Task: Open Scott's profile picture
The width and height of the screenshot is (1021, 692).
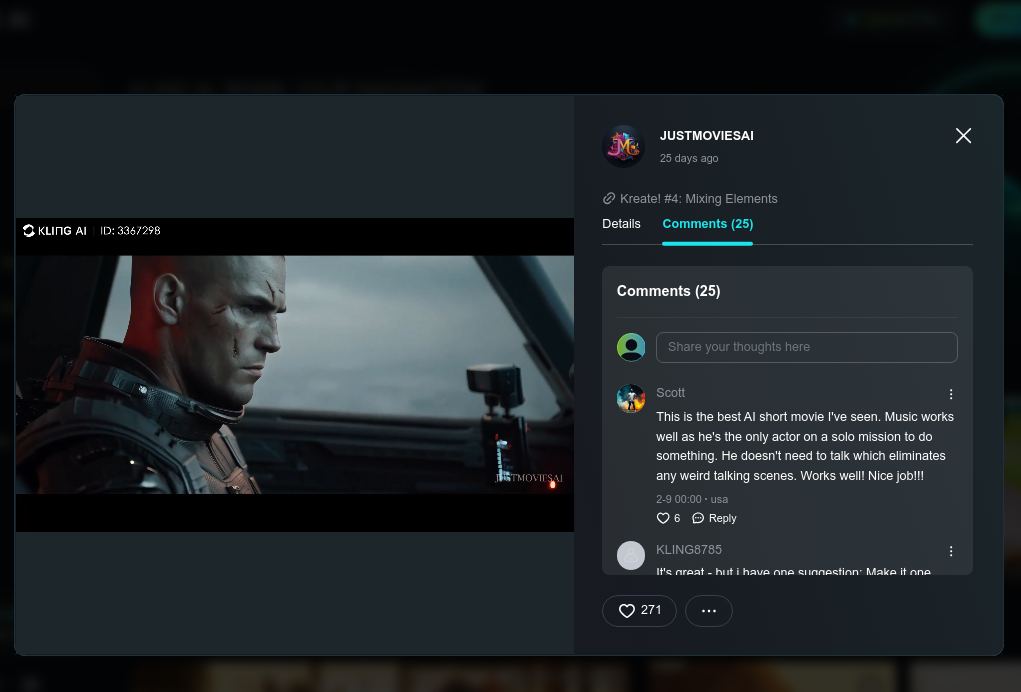Action: (x=631, y=398)
